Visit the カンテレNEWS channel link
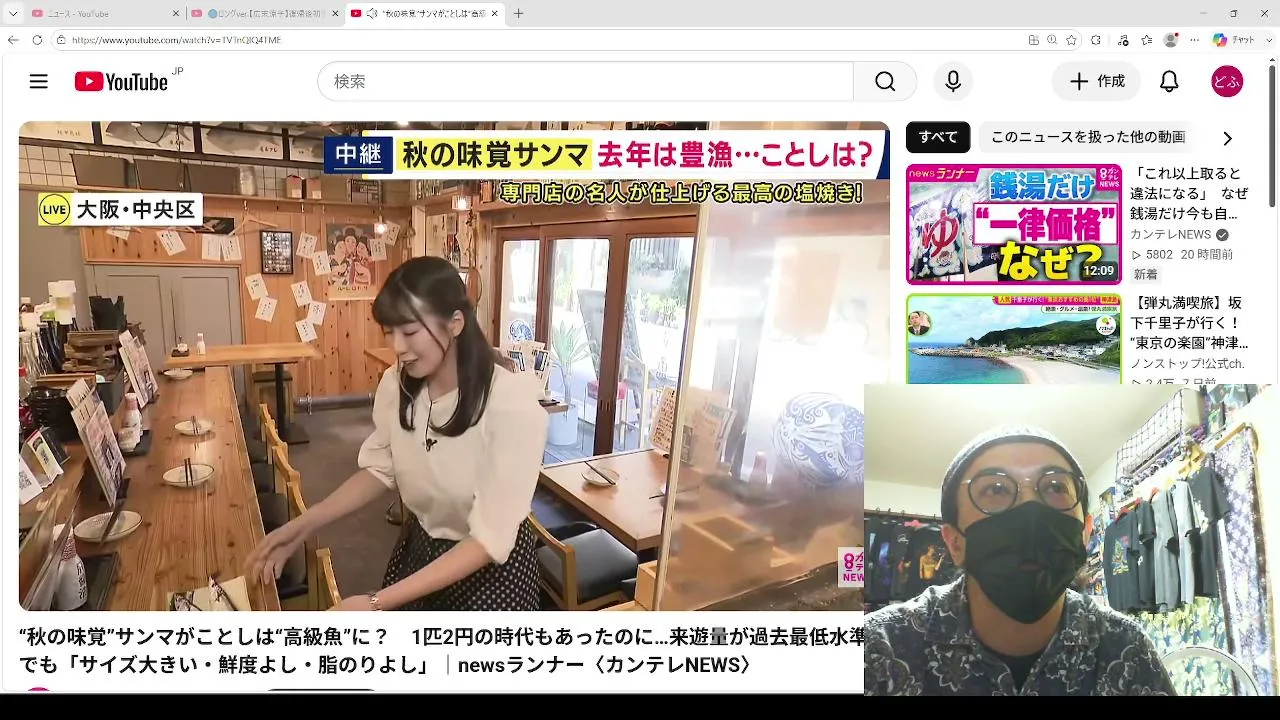1280x720 pixels. [x=1171, y=234]
